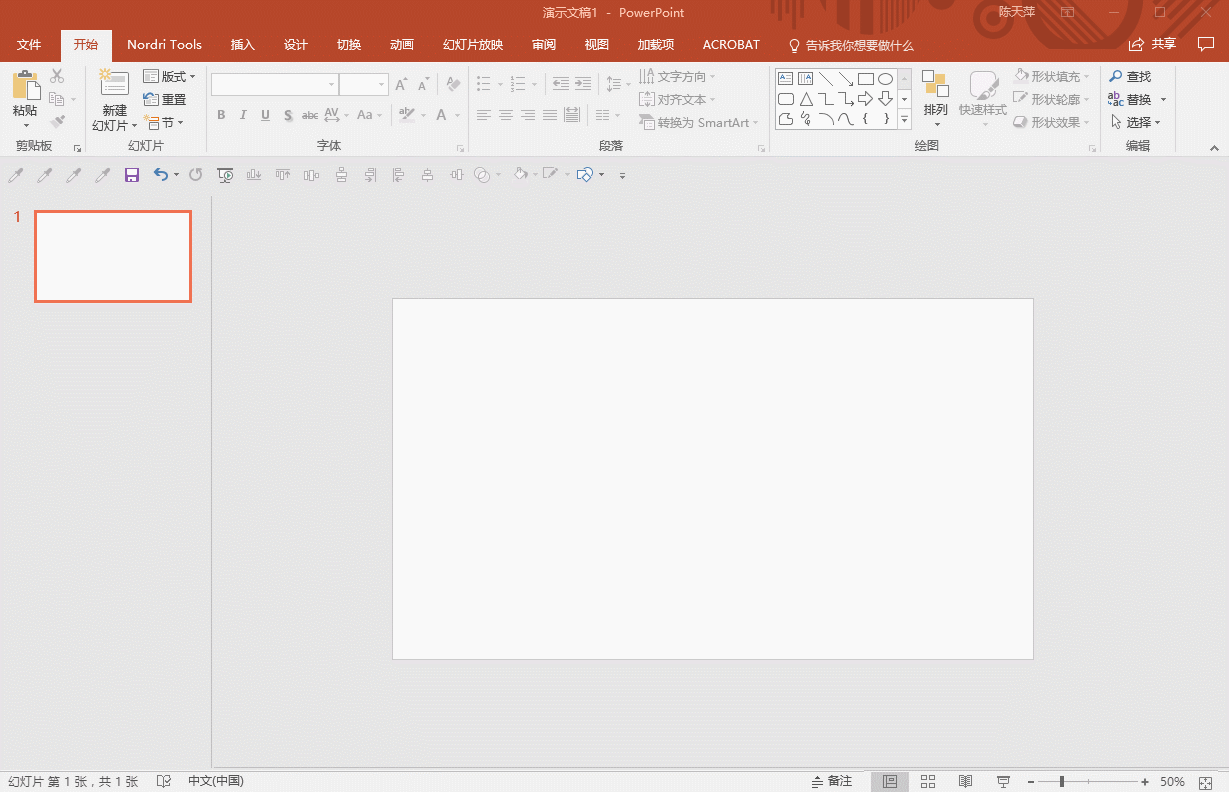Open 备注 Notes in the status bar
This screenshot has width=1229, height=792.
pyautogui.click(x=832, y=782)
